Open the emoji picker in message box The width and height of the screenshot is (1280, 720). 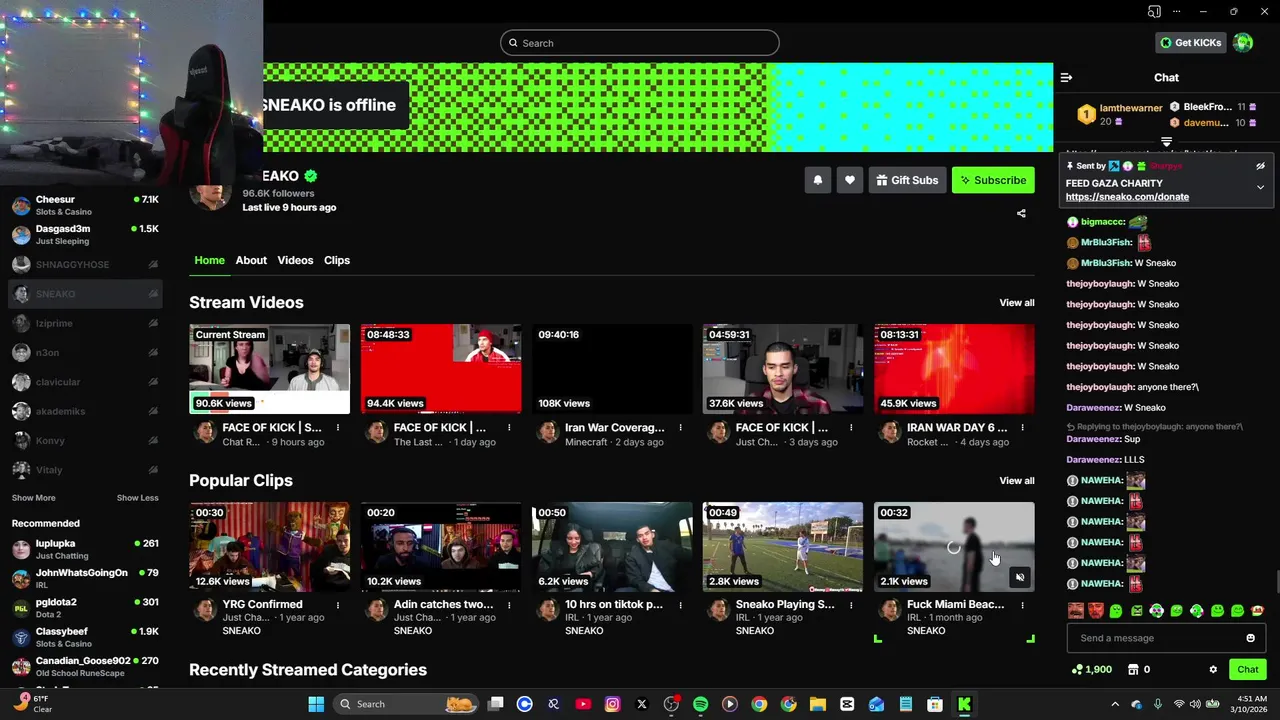tap(1250, 638)
